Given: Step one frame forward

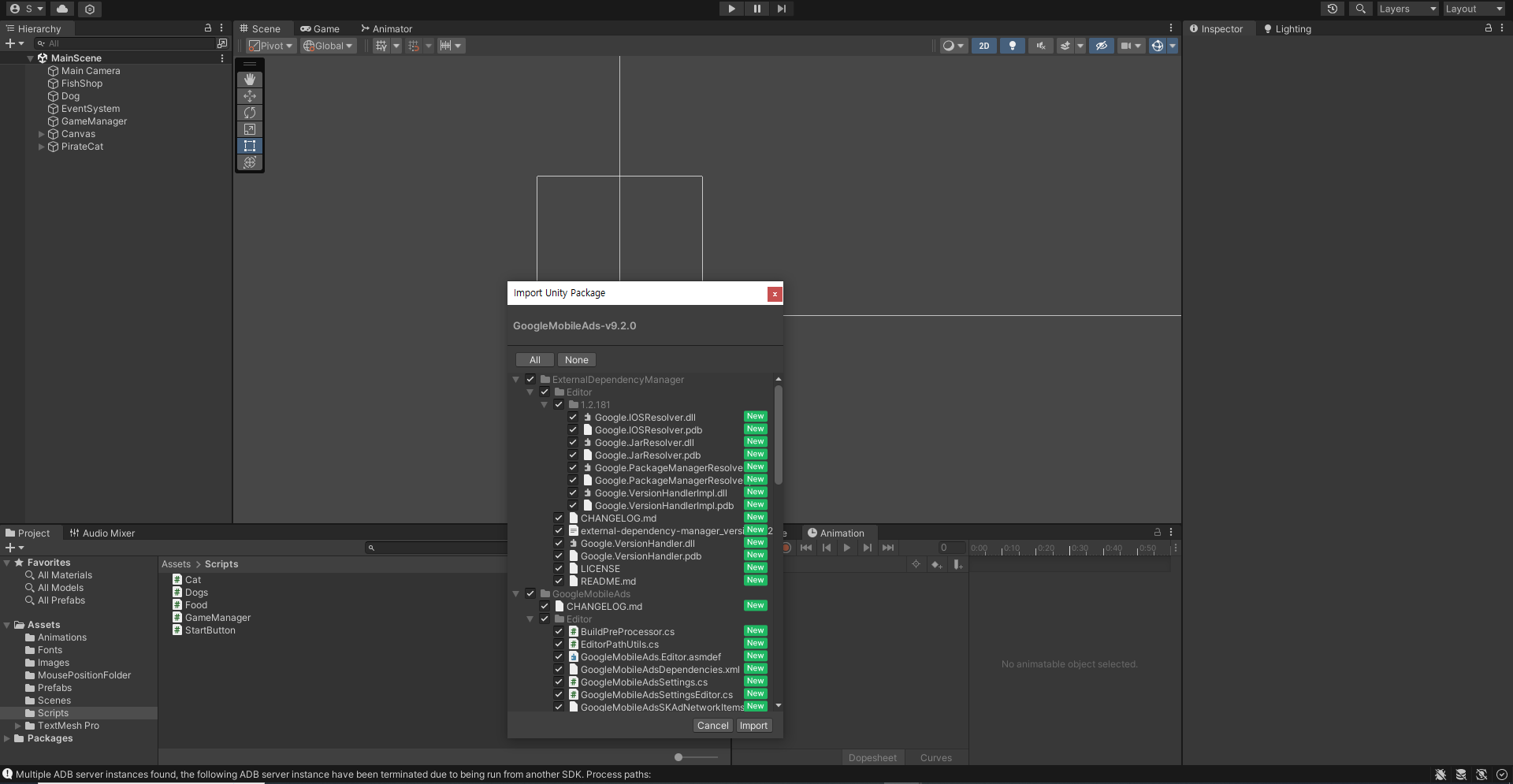Looking at the screenshot, I should (x=782, y=9).
